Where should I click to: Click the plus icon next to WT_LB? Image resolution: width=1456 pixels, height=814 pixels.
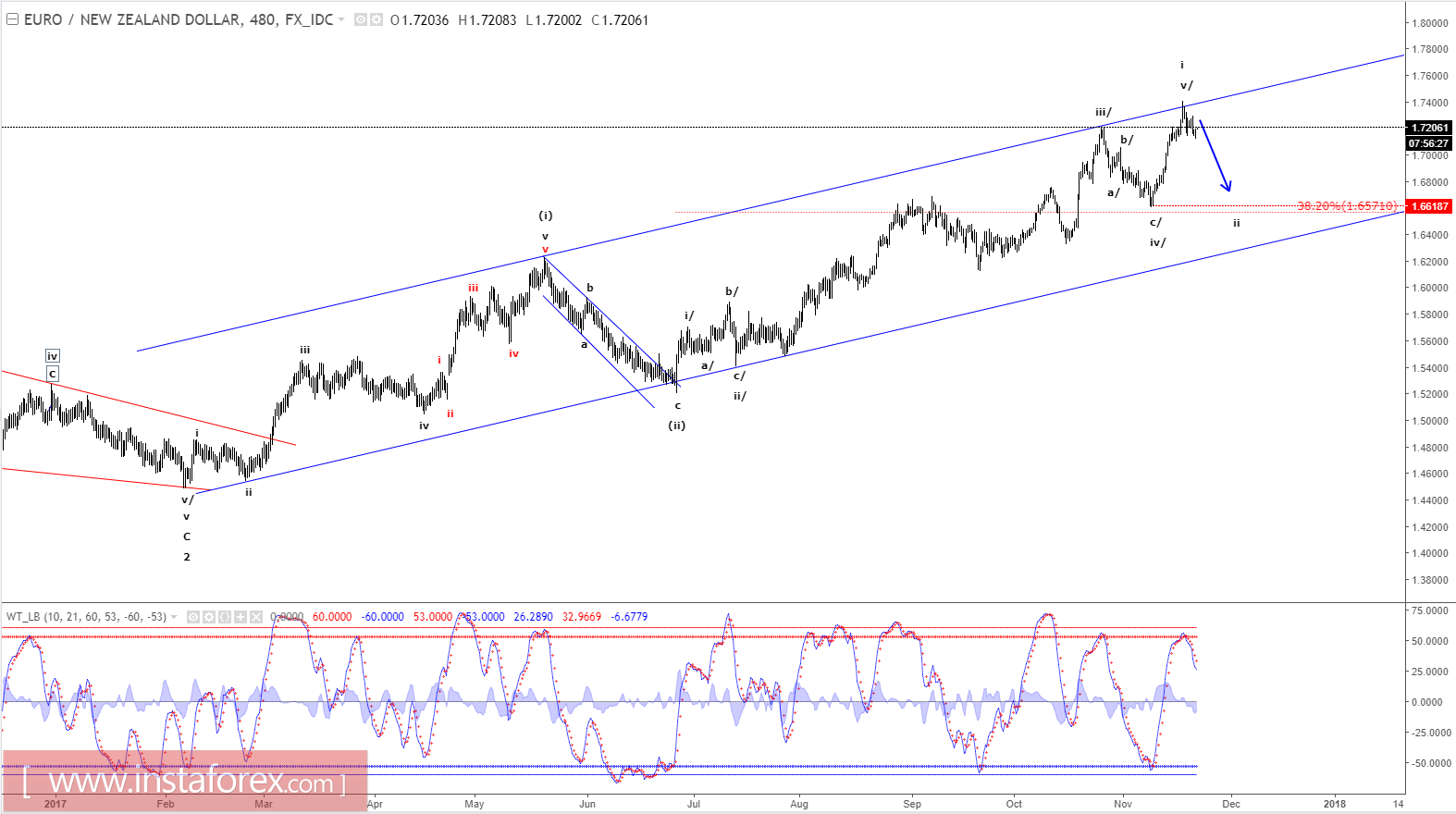coord(241,617)
